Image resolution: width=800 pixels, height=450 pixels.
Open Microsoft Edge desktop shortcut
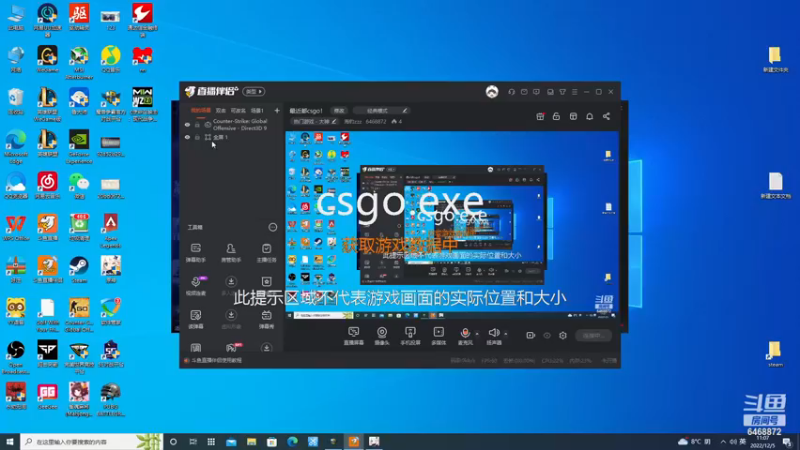click(x=16, y=147)
